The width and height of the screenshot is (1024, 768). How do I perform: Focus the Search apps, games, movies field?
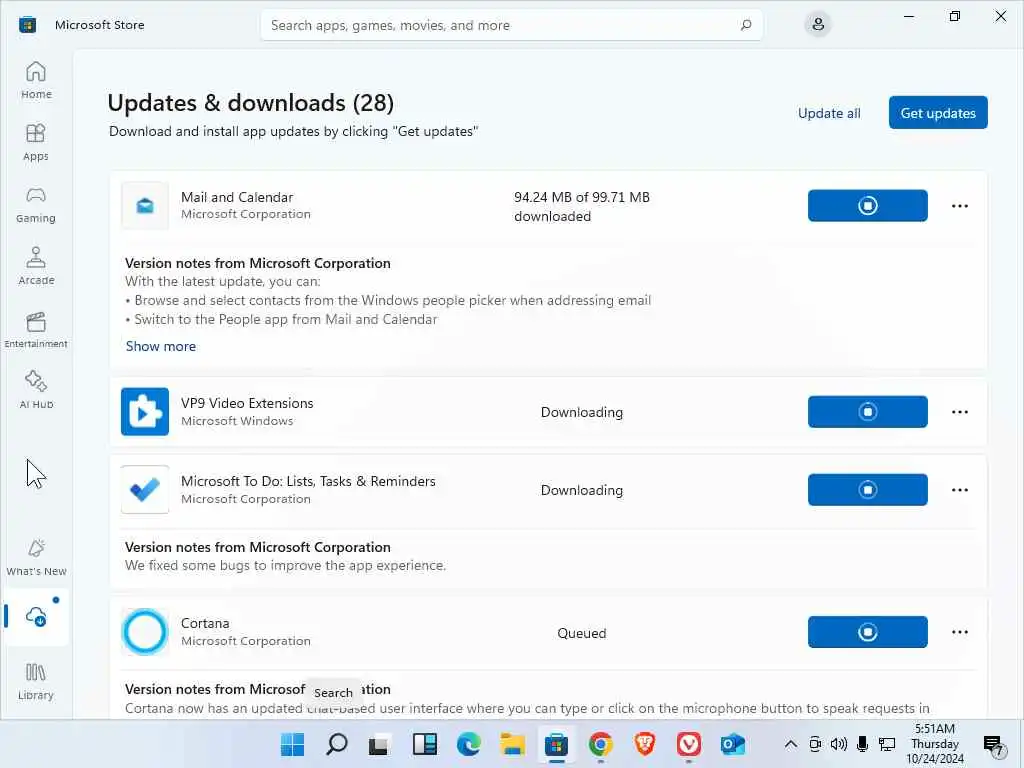coord(511,25)
